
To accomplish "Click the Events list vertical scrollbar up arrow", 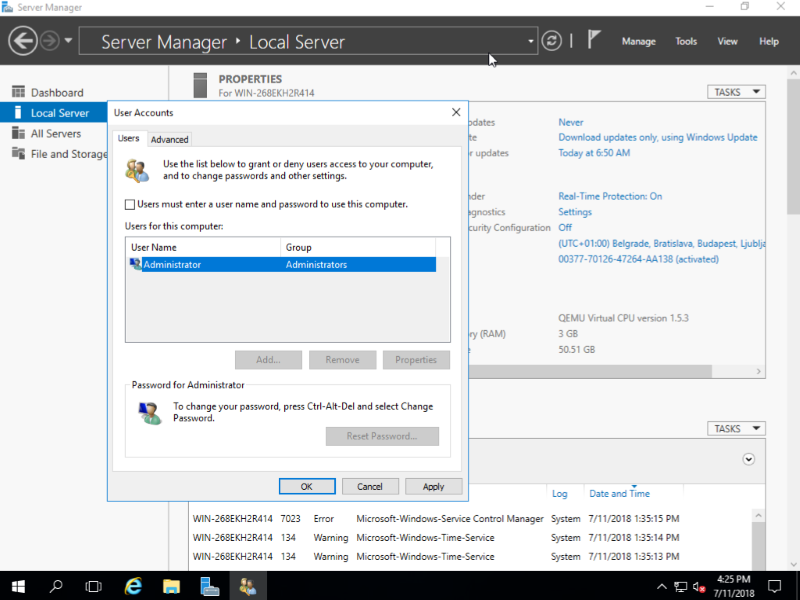I will tap(759, 515).
